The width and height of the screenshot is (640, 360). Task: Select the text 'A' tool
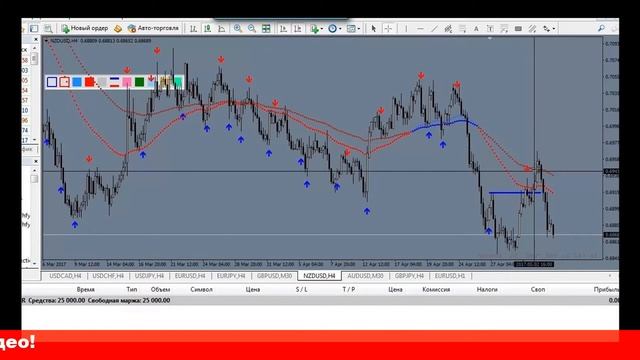tap(476, 29)
